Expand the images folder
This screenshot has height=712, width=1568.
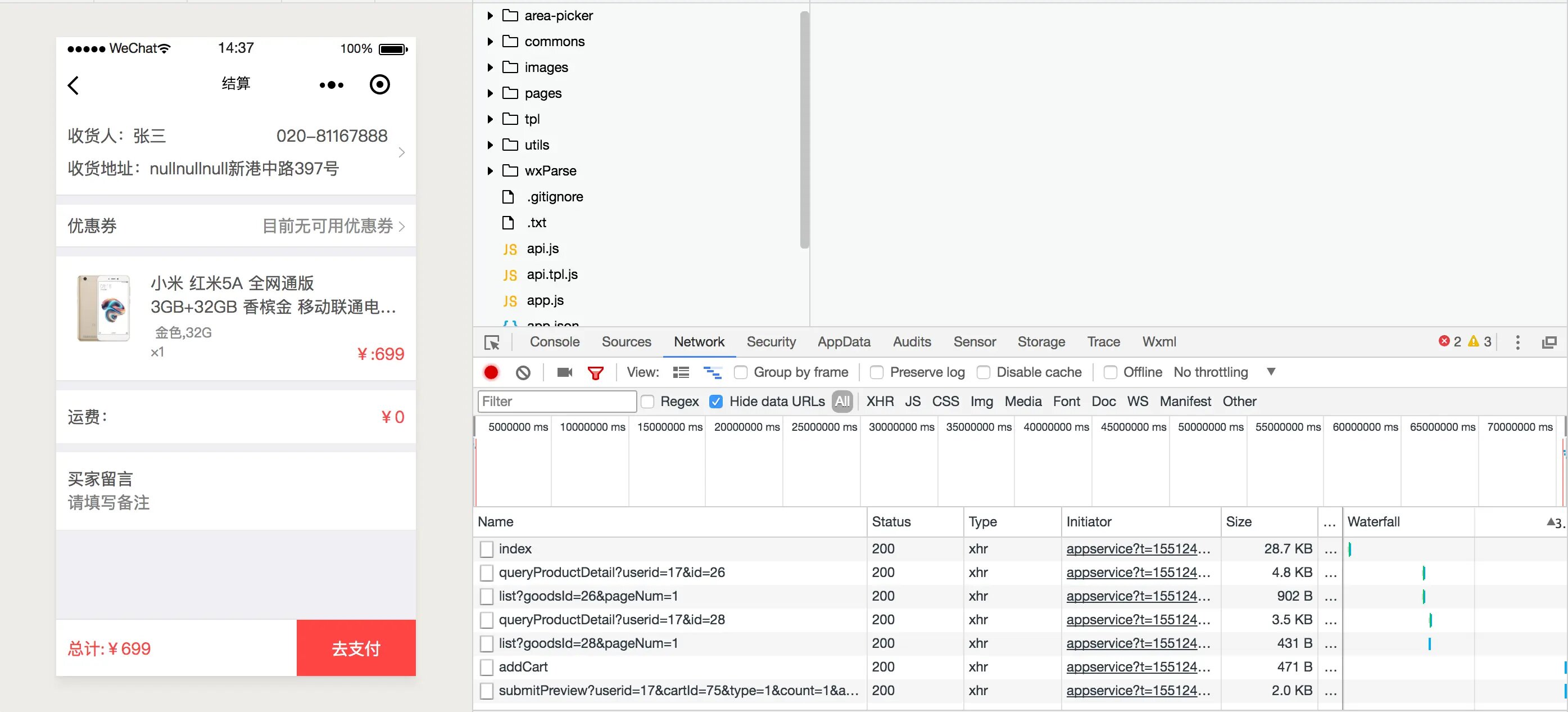click(490, 67)
